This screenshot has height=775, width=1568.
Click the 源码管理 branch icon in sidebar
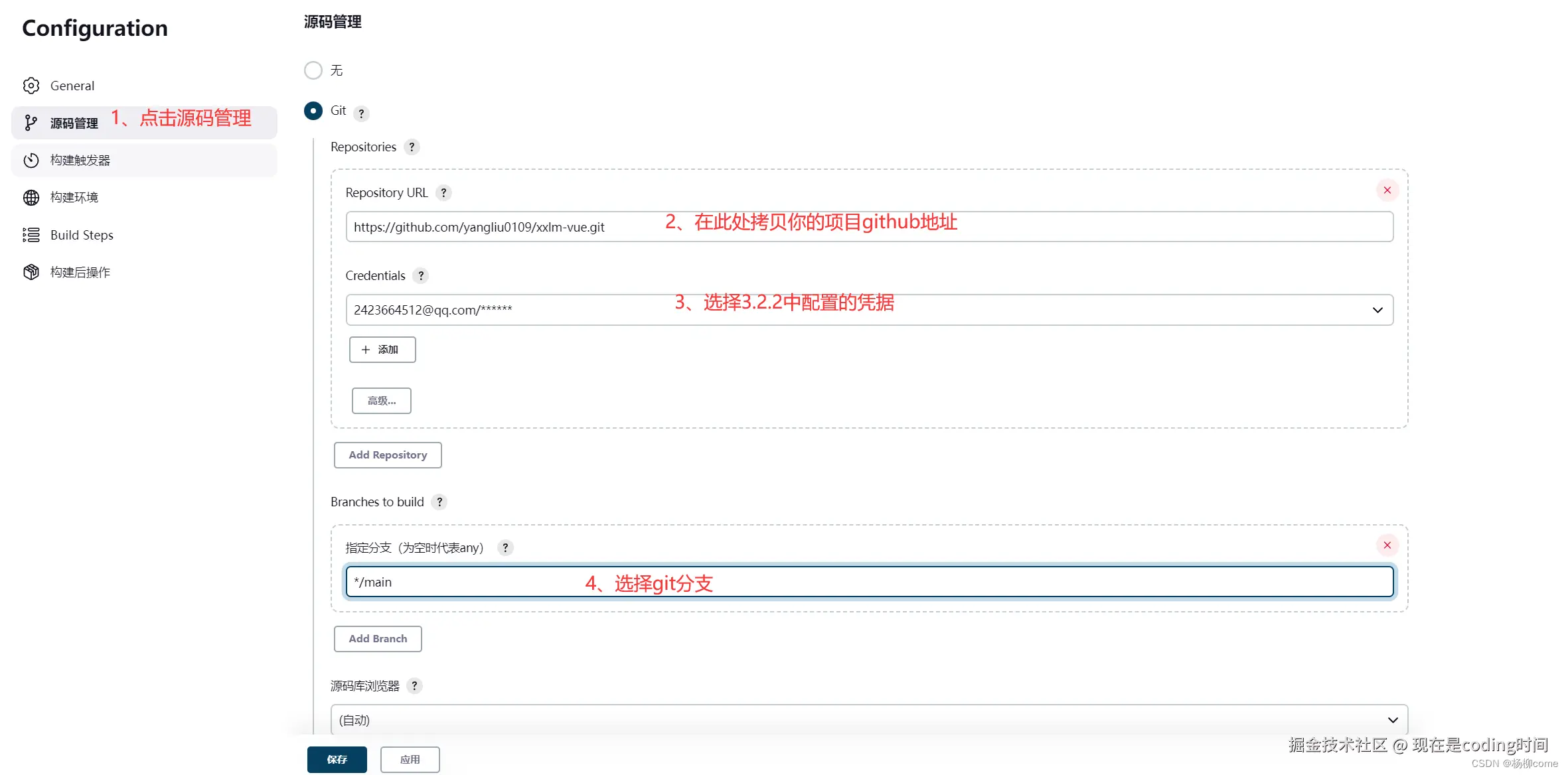[x=31, y=122]
